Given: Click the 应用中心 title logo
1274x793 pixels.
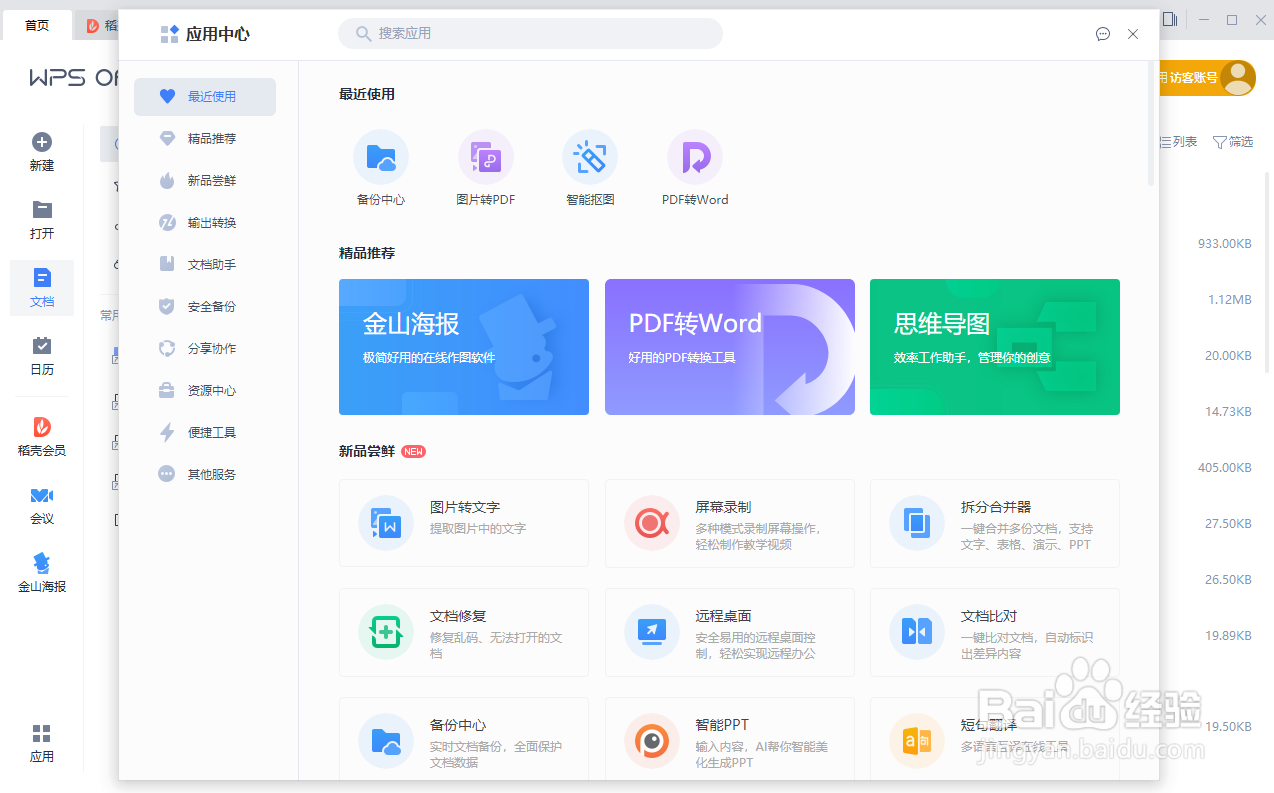Looking at the screenshot, I should tap(205, 34).
